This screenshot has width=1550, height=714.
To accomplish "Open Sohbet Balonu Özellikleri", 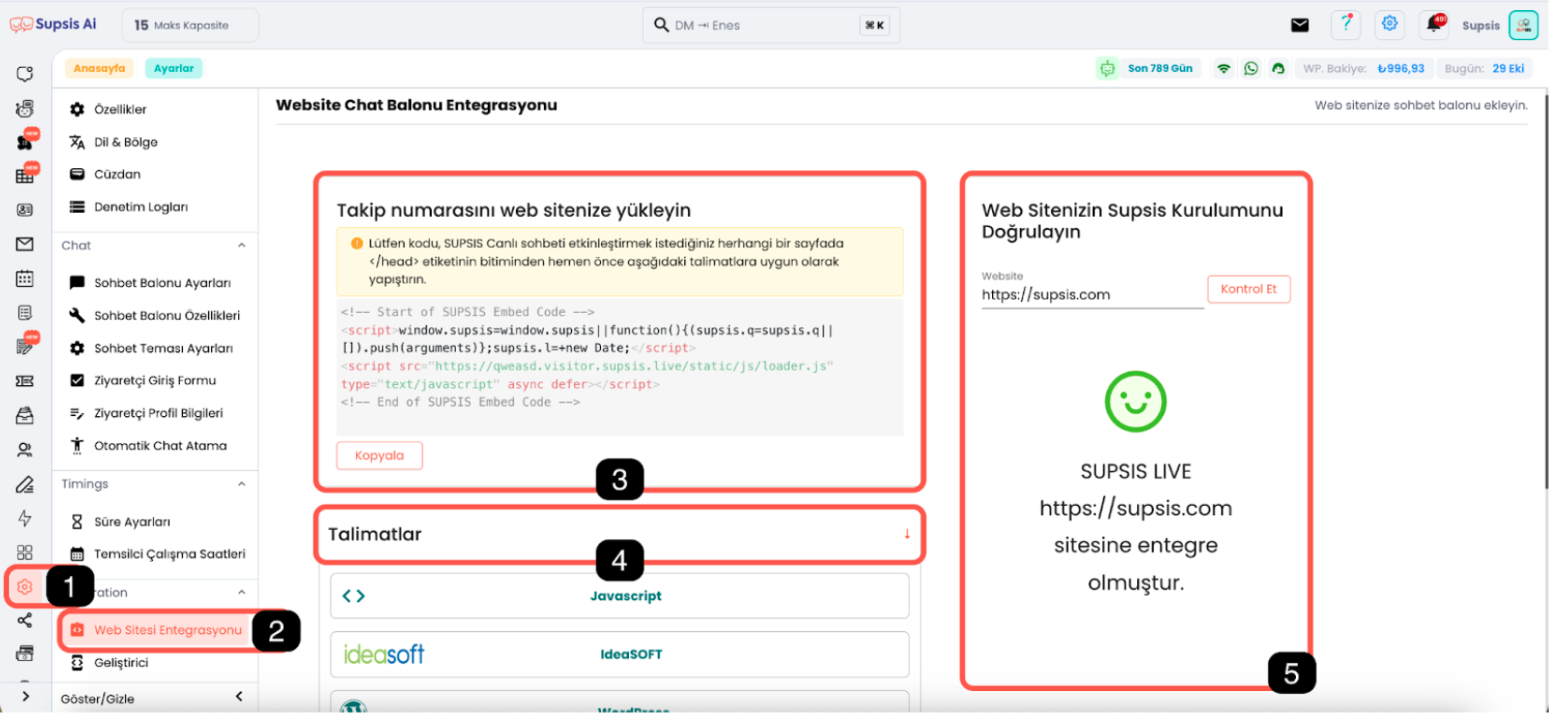I will coord(167,316).
